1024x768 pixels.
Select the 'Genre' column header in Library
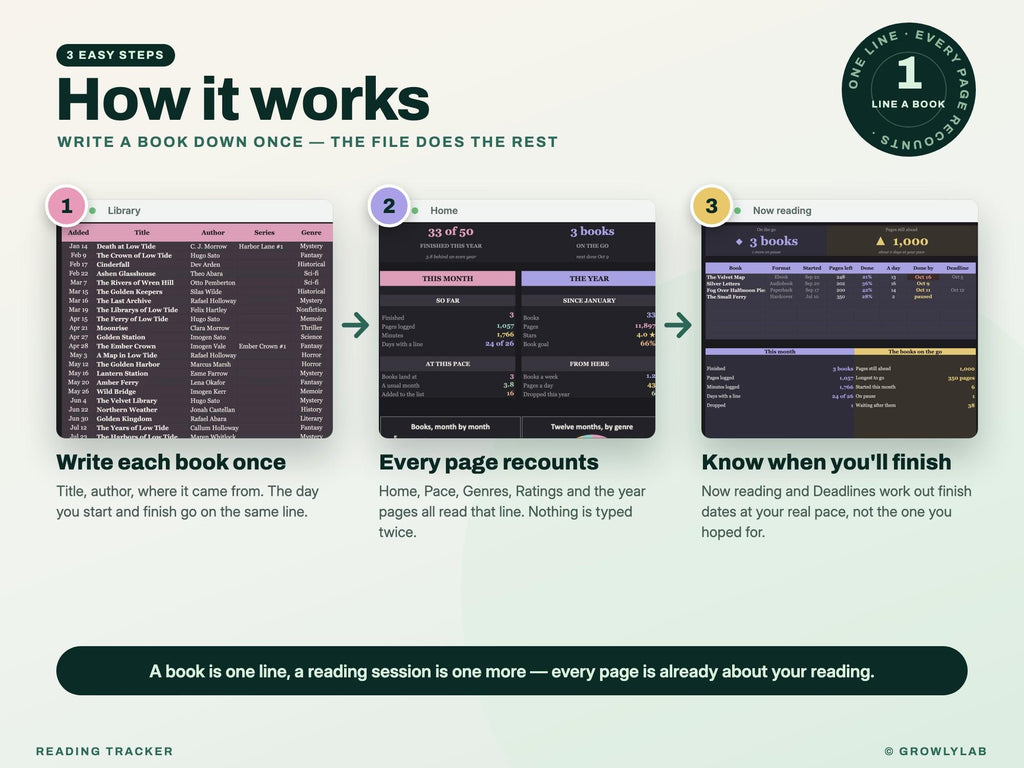(311, 232)
